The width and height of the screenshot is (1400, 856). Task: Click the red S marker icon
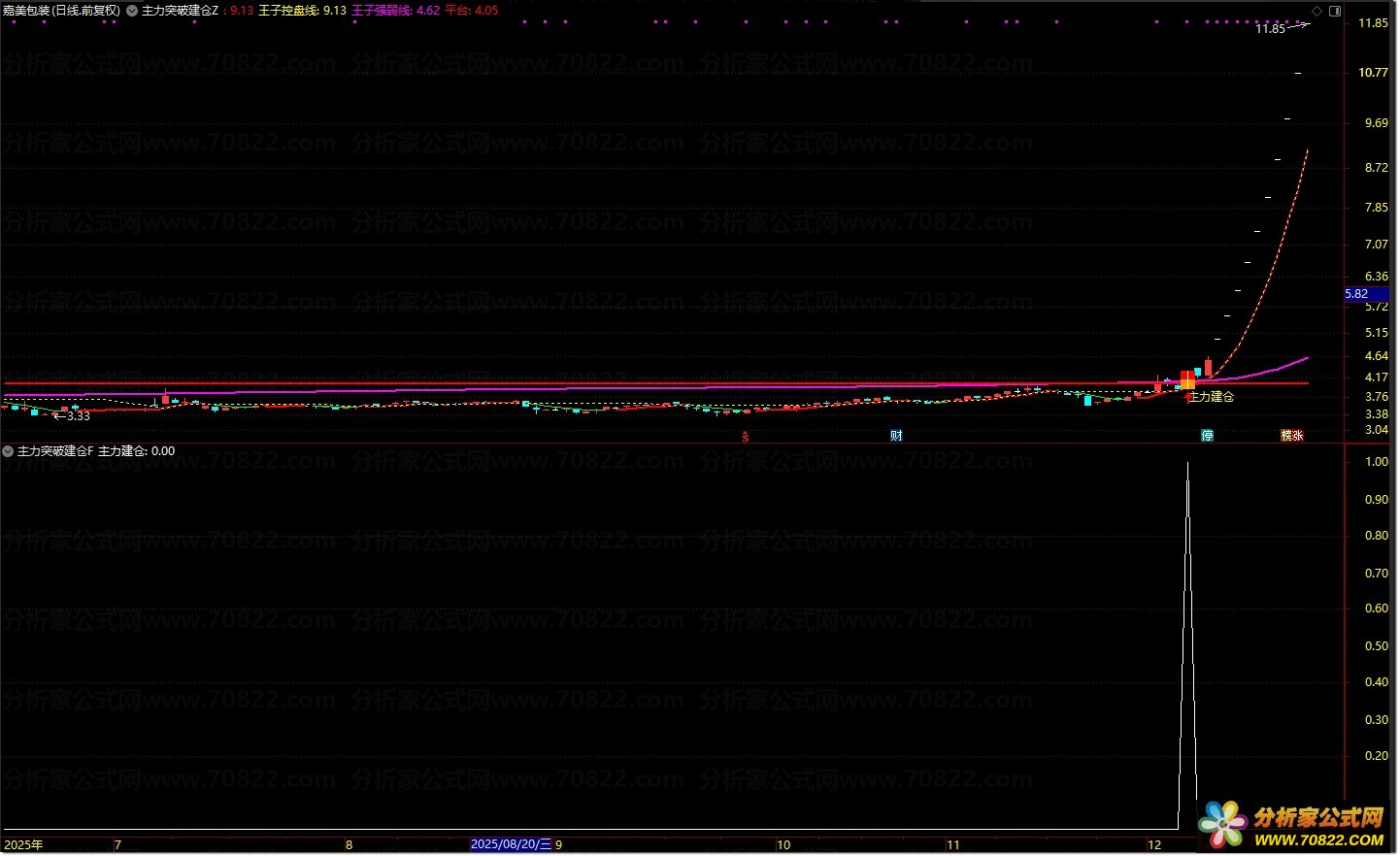[x=746, y=437]
